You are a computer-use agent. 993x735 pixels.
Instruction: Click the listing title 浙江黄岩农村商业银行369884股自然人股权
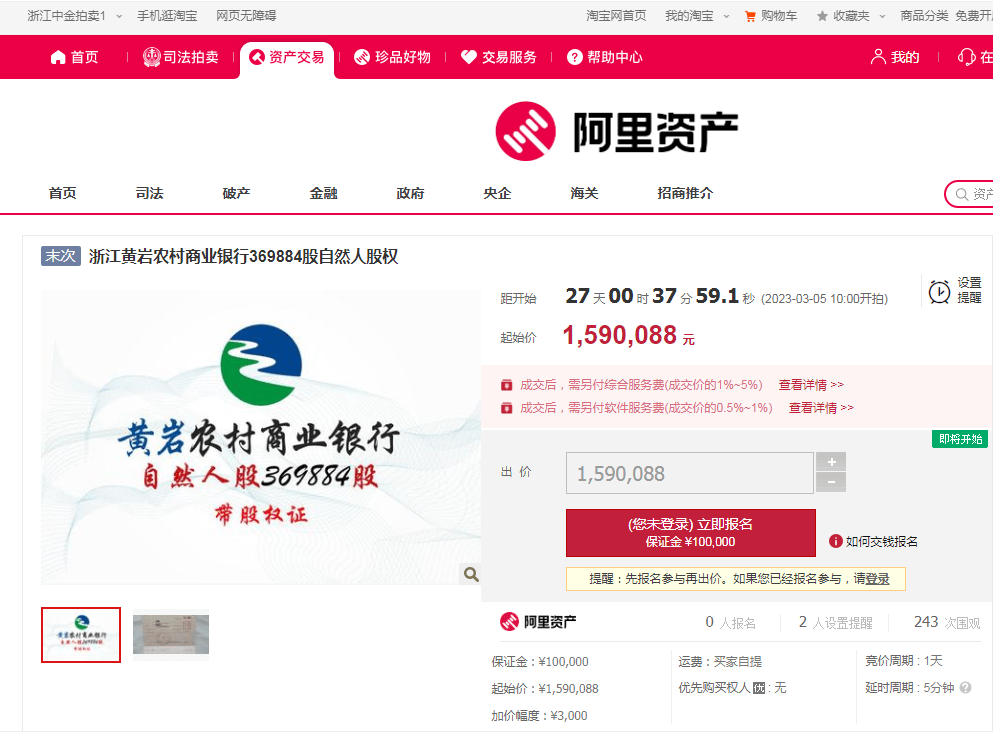244,256
